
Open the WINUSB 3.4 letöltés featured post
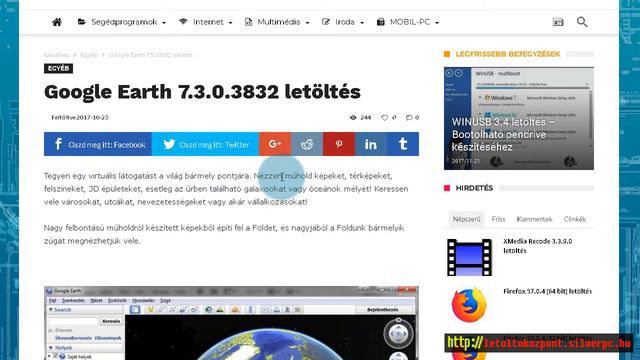(x=519, y=118)
